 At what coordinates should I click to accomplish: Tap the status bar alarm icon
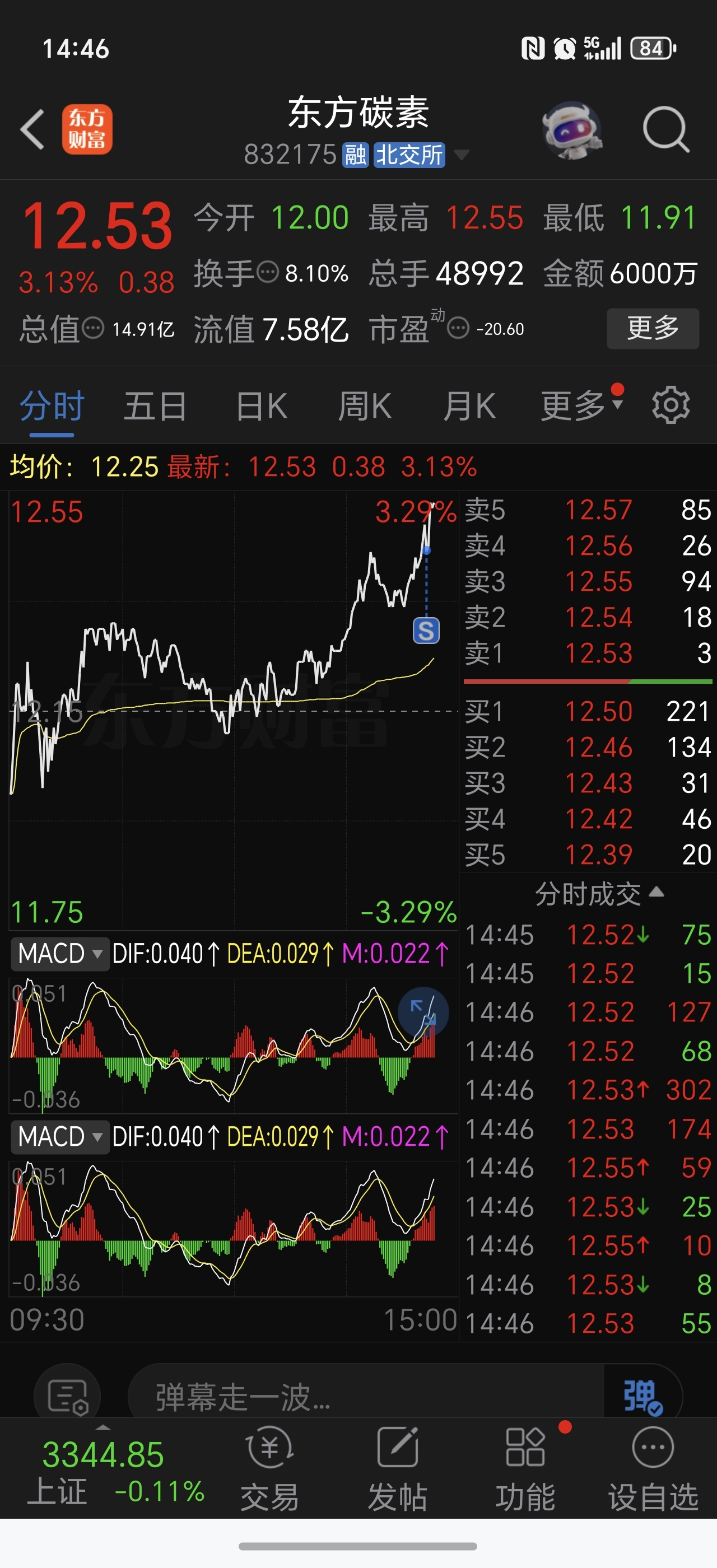coord(564,48)
